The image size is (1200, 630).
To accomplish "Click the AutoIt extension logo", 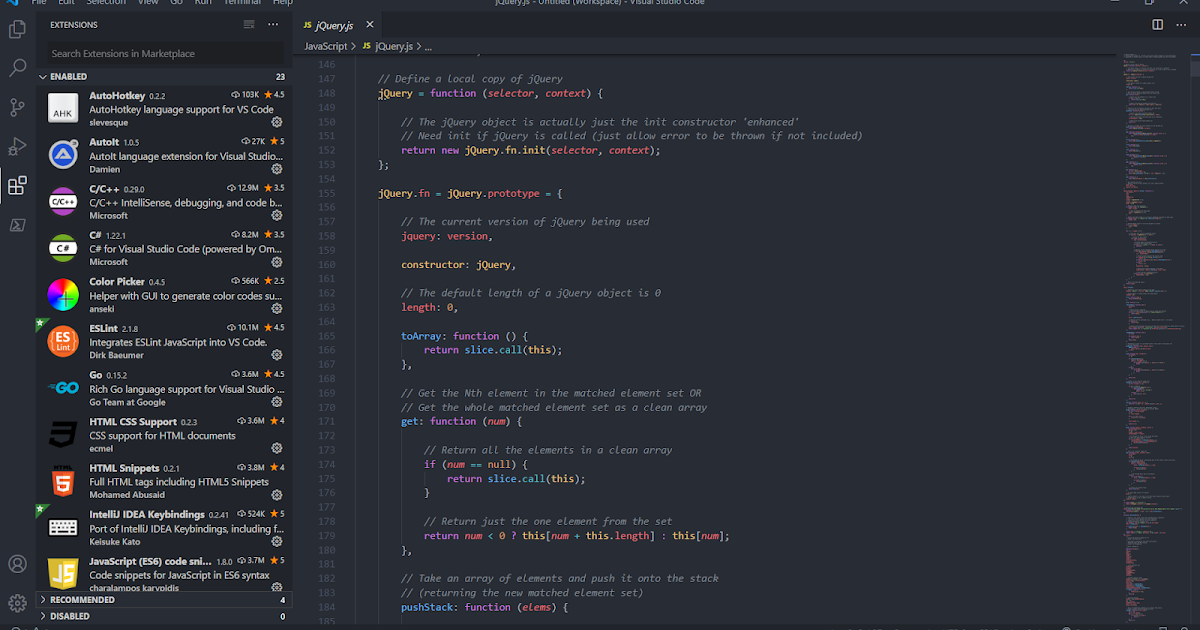I will [x=63, y=155].
